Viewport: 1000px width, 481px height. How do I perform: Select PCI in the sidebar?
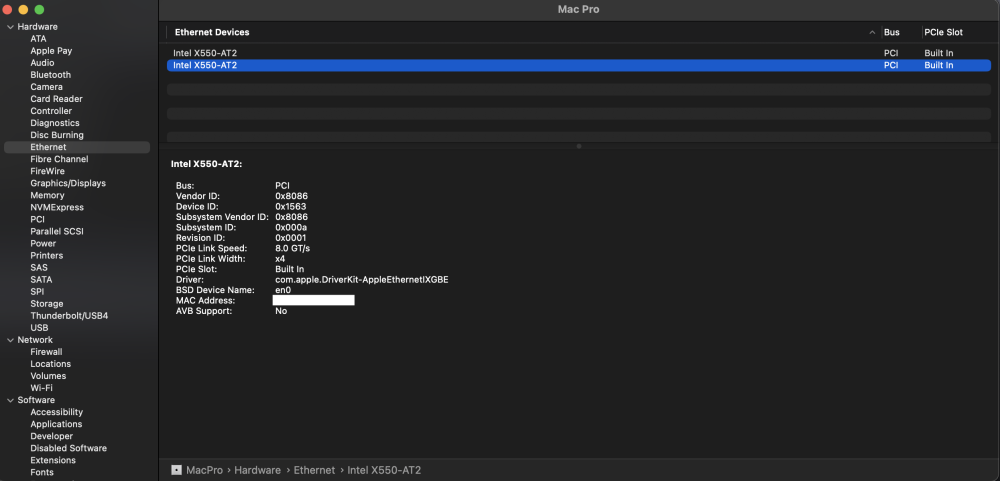click(x=38, y=219)
